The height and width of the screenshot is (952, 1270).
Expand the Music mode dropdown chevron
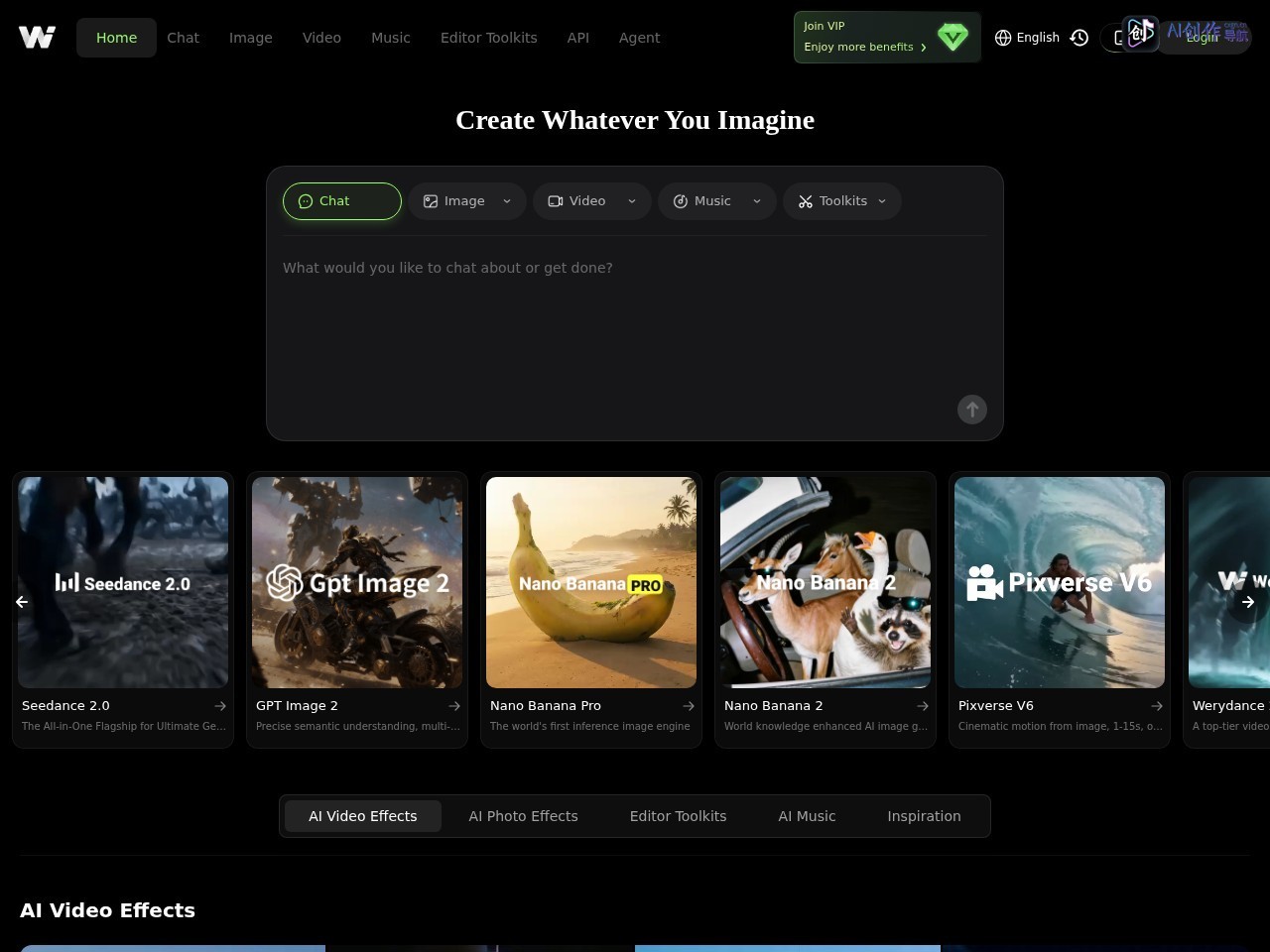(x=757, y=201)
